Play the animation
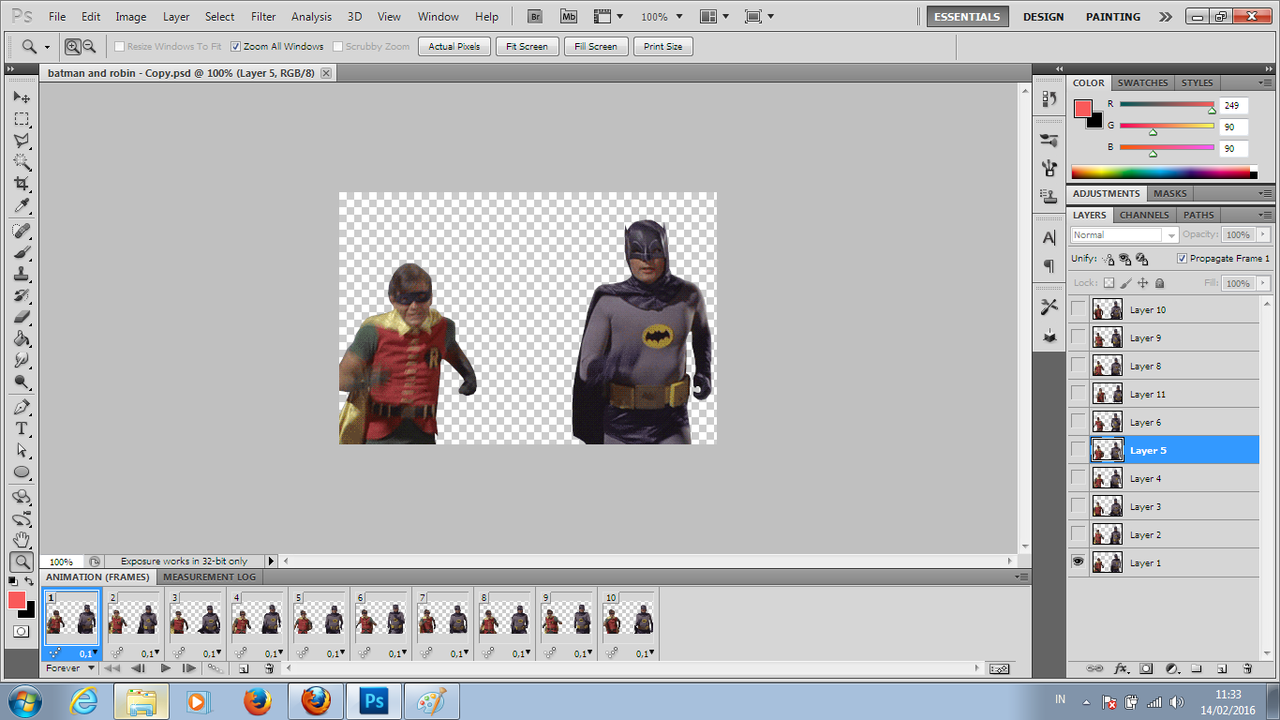The width and height of the screenshot is (1280, 720). click(165, 668)
